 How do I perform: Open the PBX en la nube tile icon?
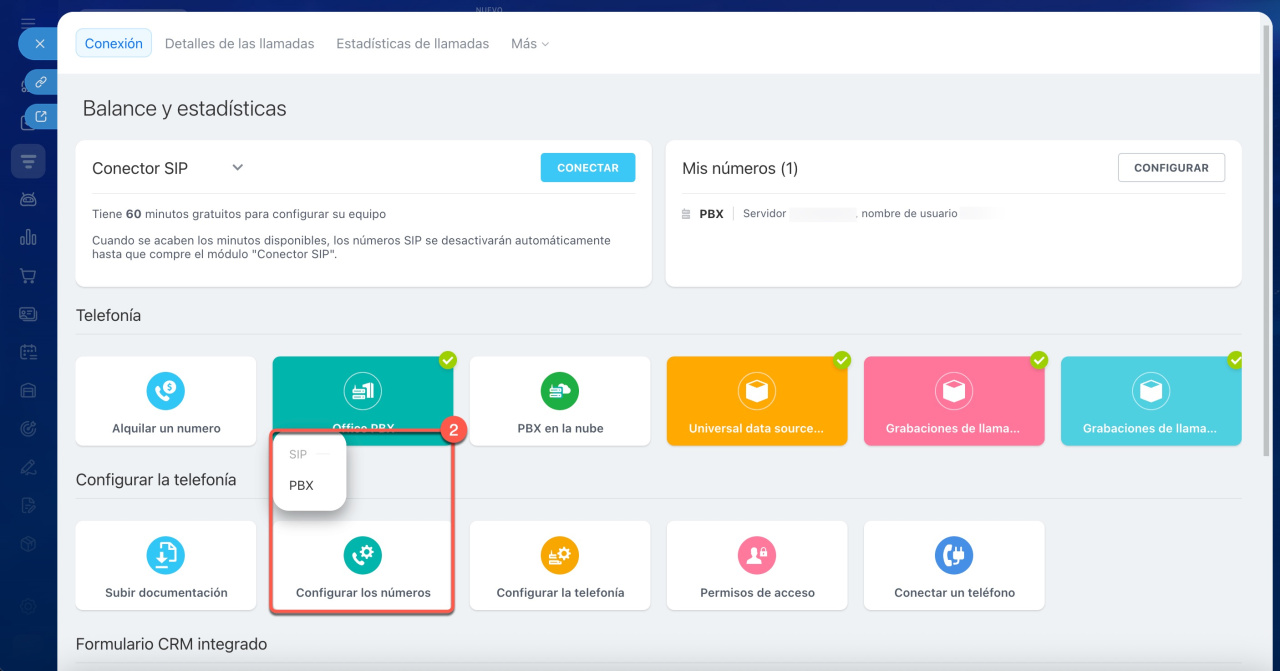(560, 390)
